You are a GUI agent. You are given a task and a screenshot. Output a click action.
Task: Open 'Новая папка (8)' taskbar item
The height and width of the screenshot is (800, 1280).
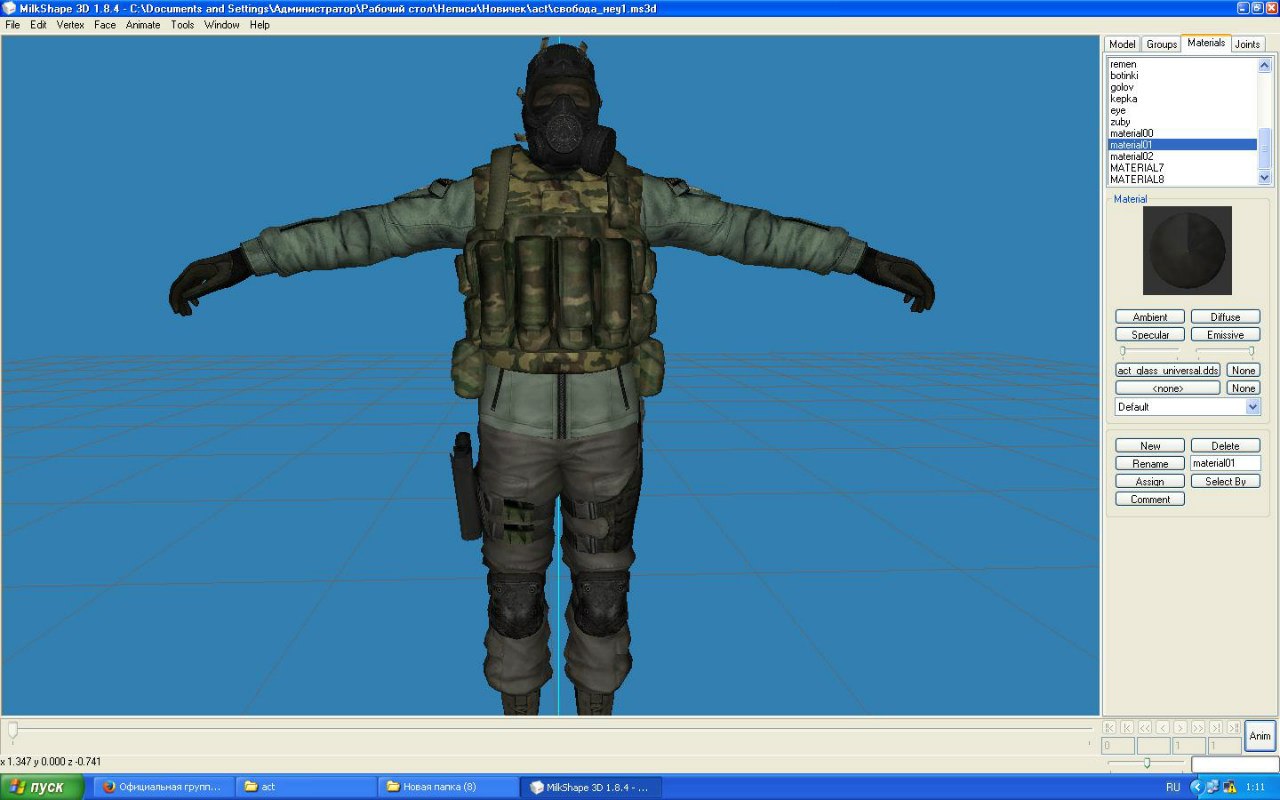448,787
